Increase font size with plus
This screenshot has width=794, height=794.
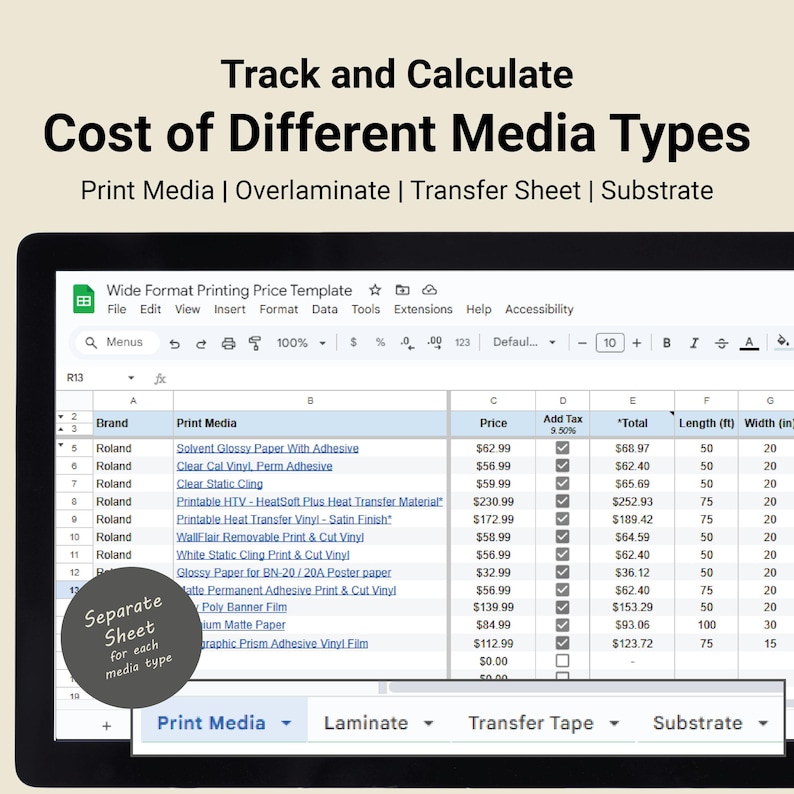coord(637,343)
